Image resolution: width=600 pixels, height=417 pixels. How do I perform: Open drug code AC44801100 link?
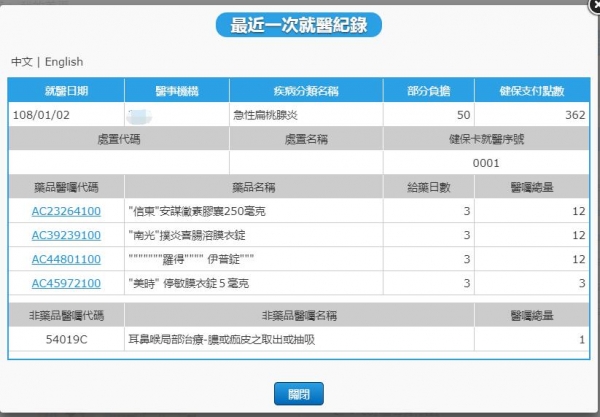coord(66,259)
